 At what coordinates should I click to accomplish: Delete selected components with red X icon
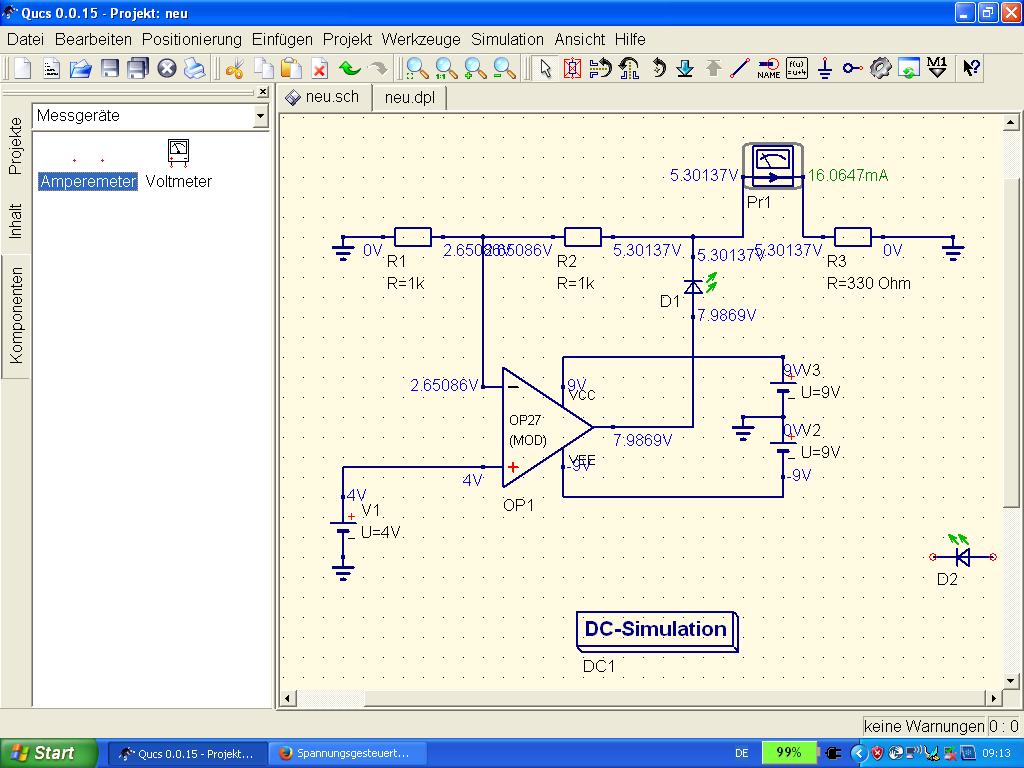(x=319, y=68)
